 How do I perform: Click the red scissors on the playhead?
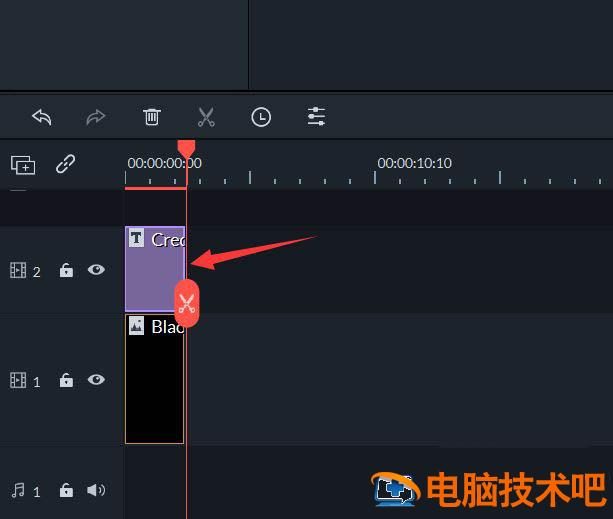coord(187,304)
